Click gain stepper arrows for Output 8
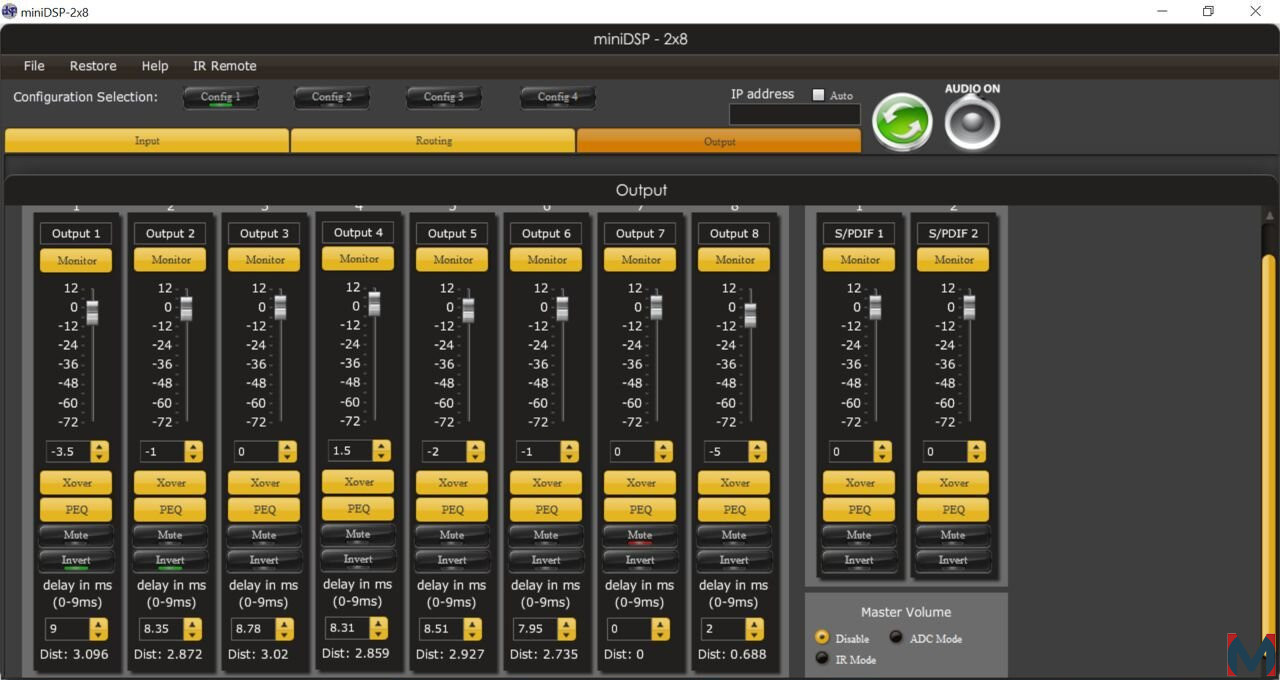The image size is (1280, 680). (x=757, y=452)
